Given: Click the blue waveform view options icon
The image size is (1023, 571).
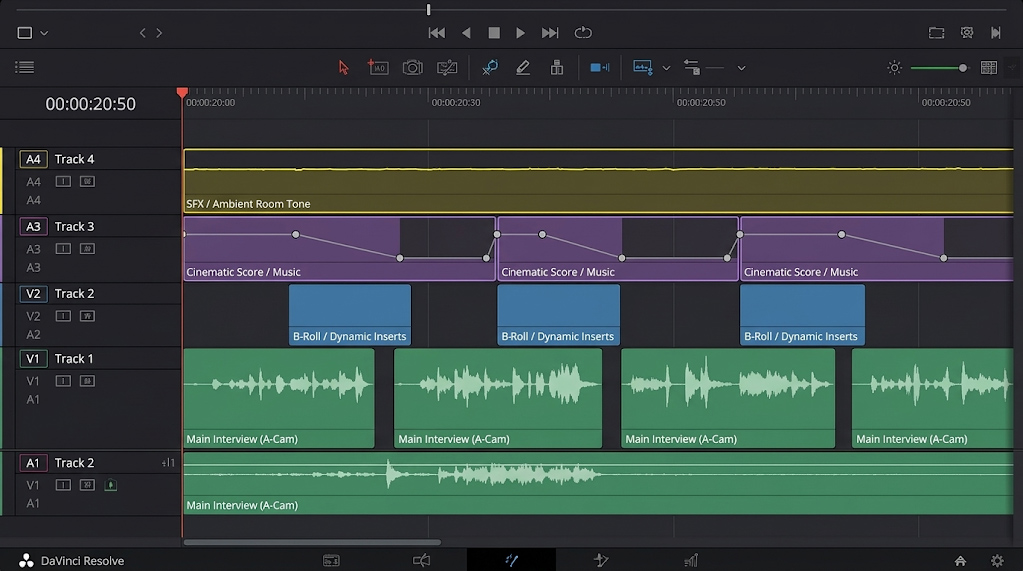Looking at the screenshot, I should 643,67.
